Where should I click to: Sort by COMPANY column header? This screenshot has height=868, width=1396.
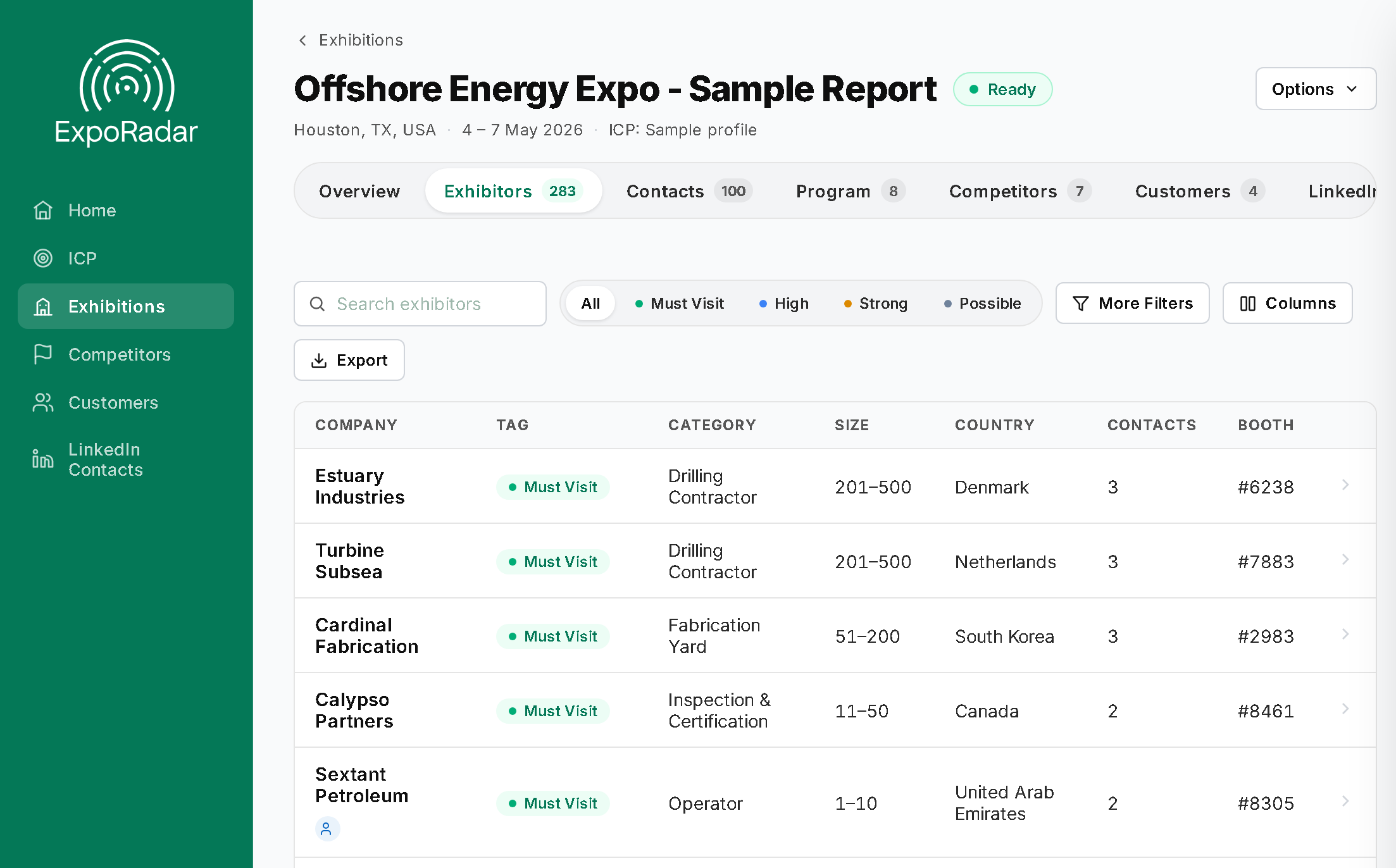[356, 425]
